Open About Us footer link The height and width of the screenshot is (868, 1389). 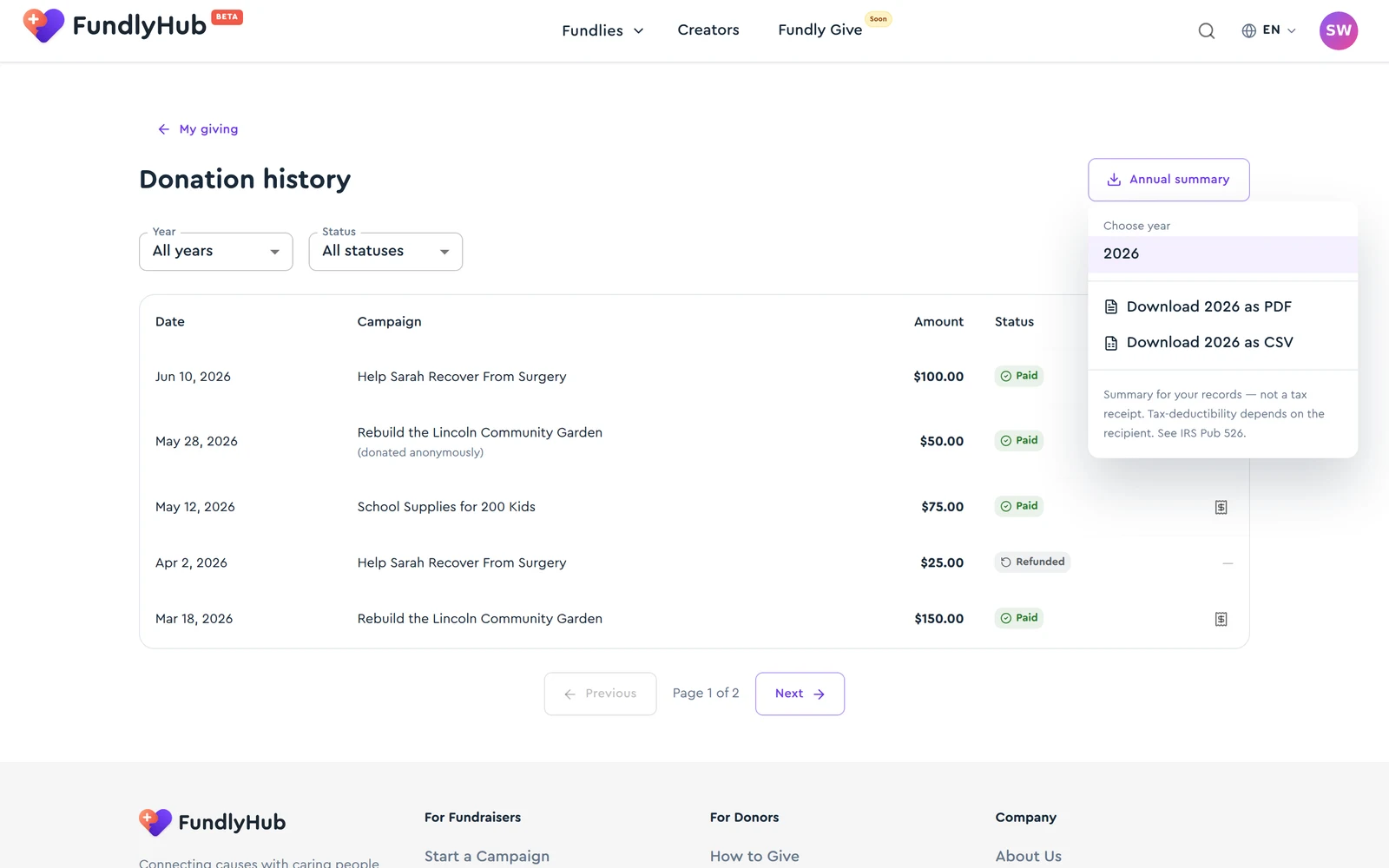1028,856
